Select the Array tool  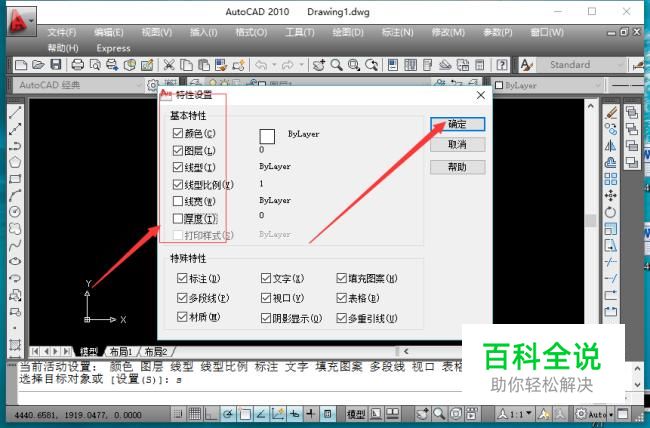pyautogui.click(x=611, y=179)
